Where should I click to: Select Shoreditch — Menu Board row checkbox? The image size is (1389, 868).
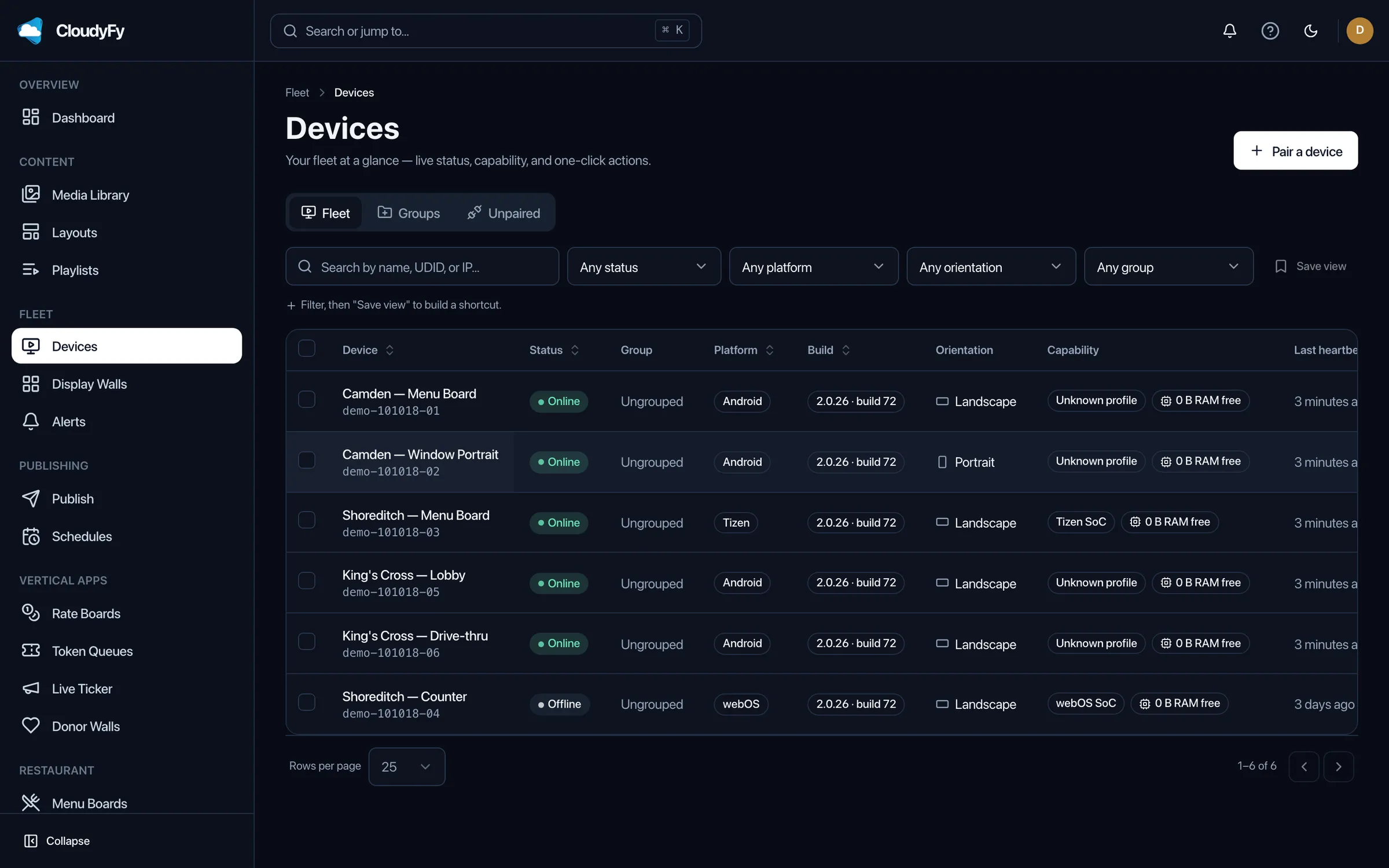pos(306,520)
